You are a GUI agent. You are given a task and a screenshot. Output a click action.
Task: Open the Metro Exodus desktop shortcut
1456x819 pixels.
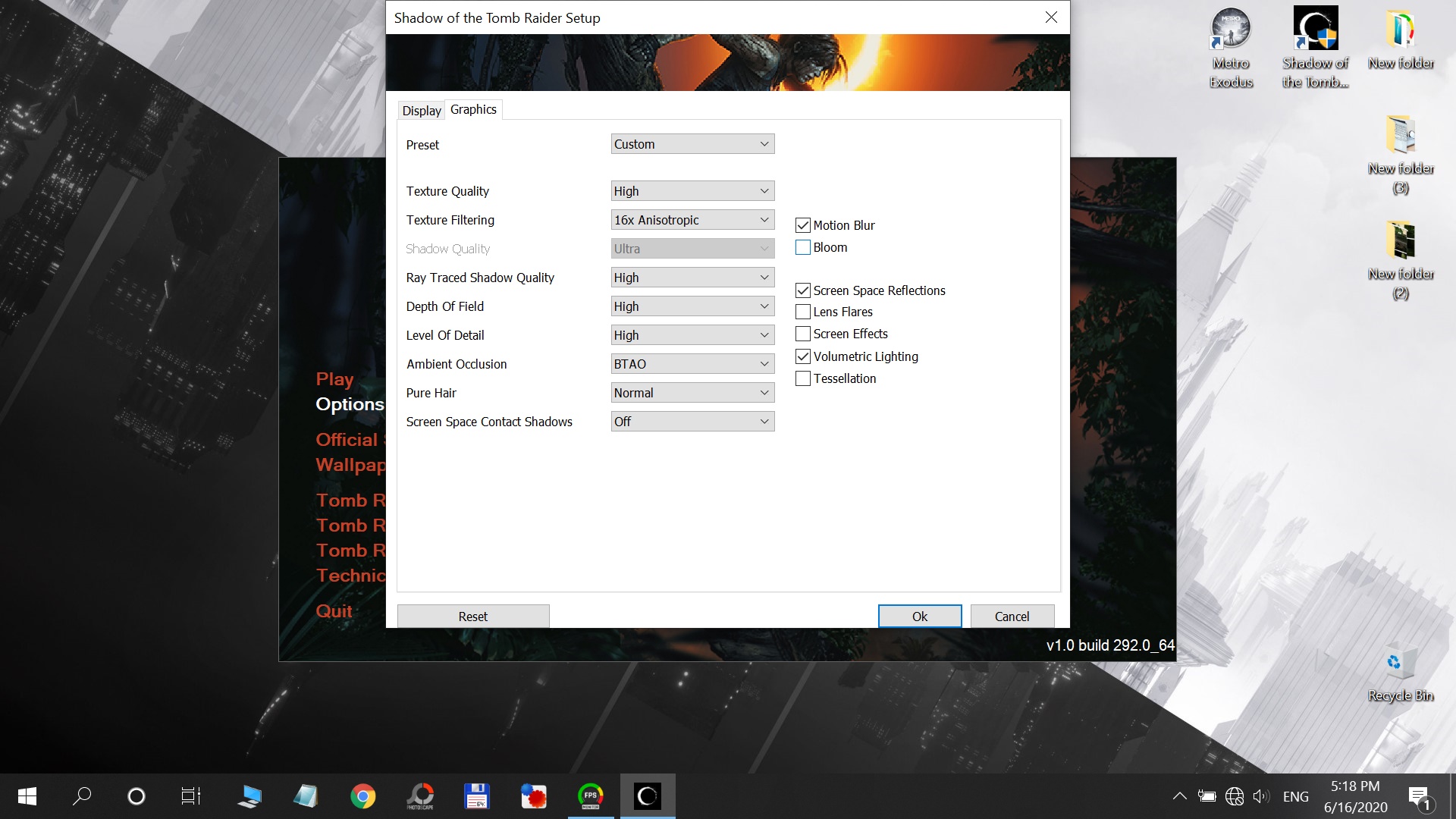click(x=1231, y=49)
